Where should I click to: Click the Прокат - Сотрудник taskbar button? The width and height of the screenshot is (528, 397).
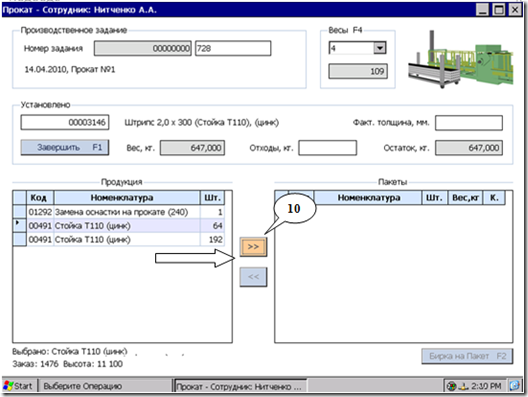coord(240,387)
